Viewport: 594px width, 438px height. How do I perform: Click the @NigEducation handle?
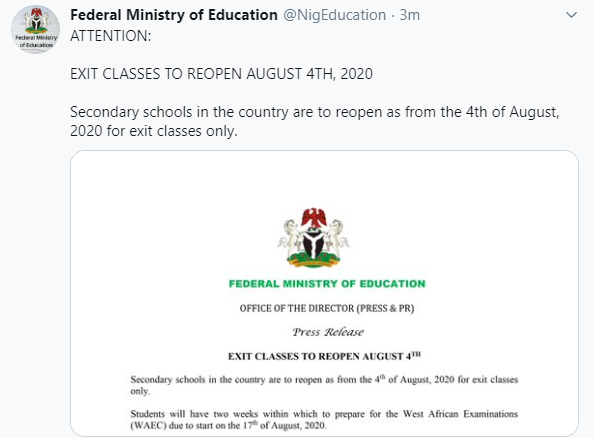click(x=335, y=15)
